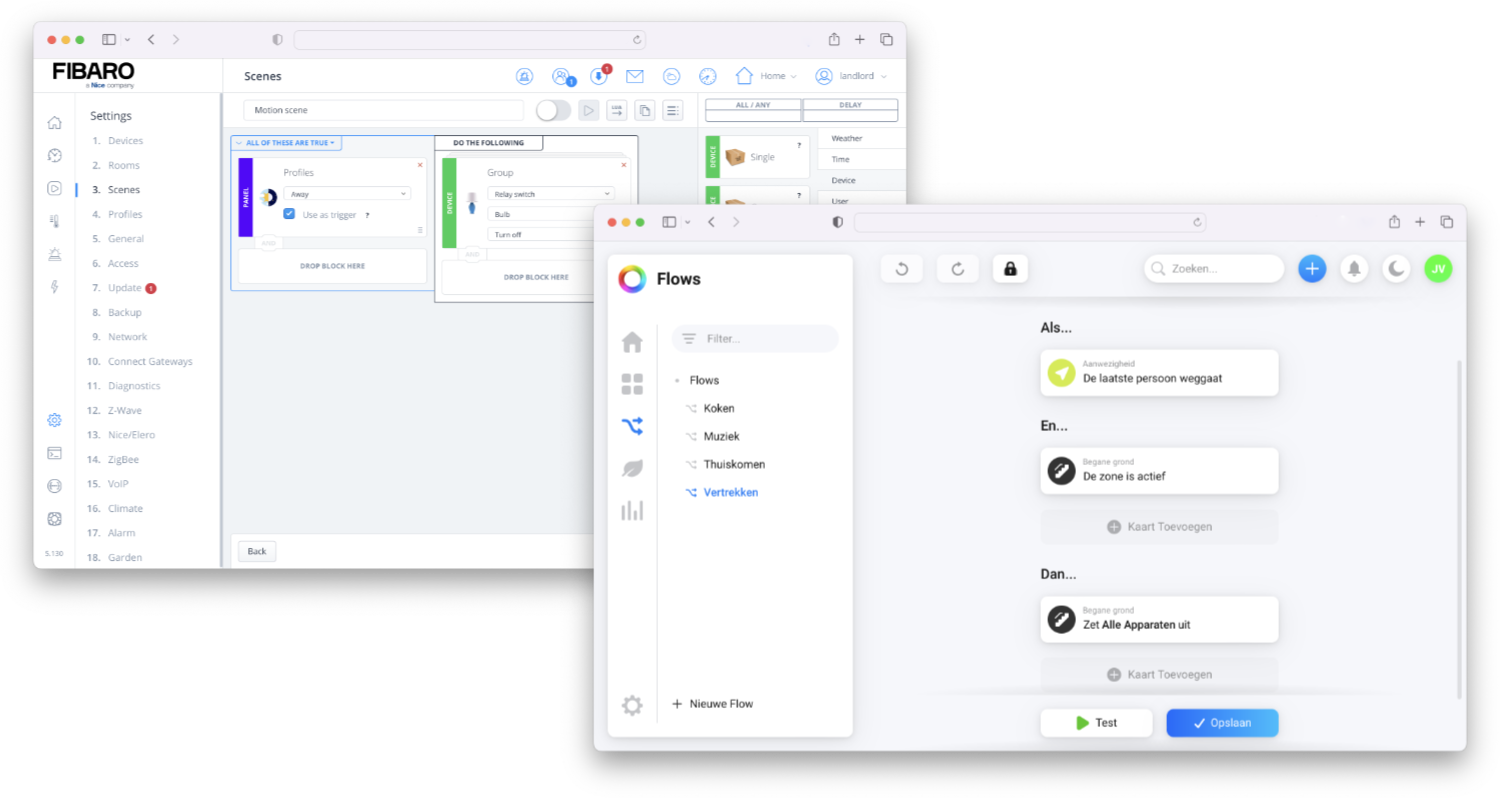Screen dimensions: 1500x798
Task: Open the Thuiskomen flow
Action: pos(734,464)
